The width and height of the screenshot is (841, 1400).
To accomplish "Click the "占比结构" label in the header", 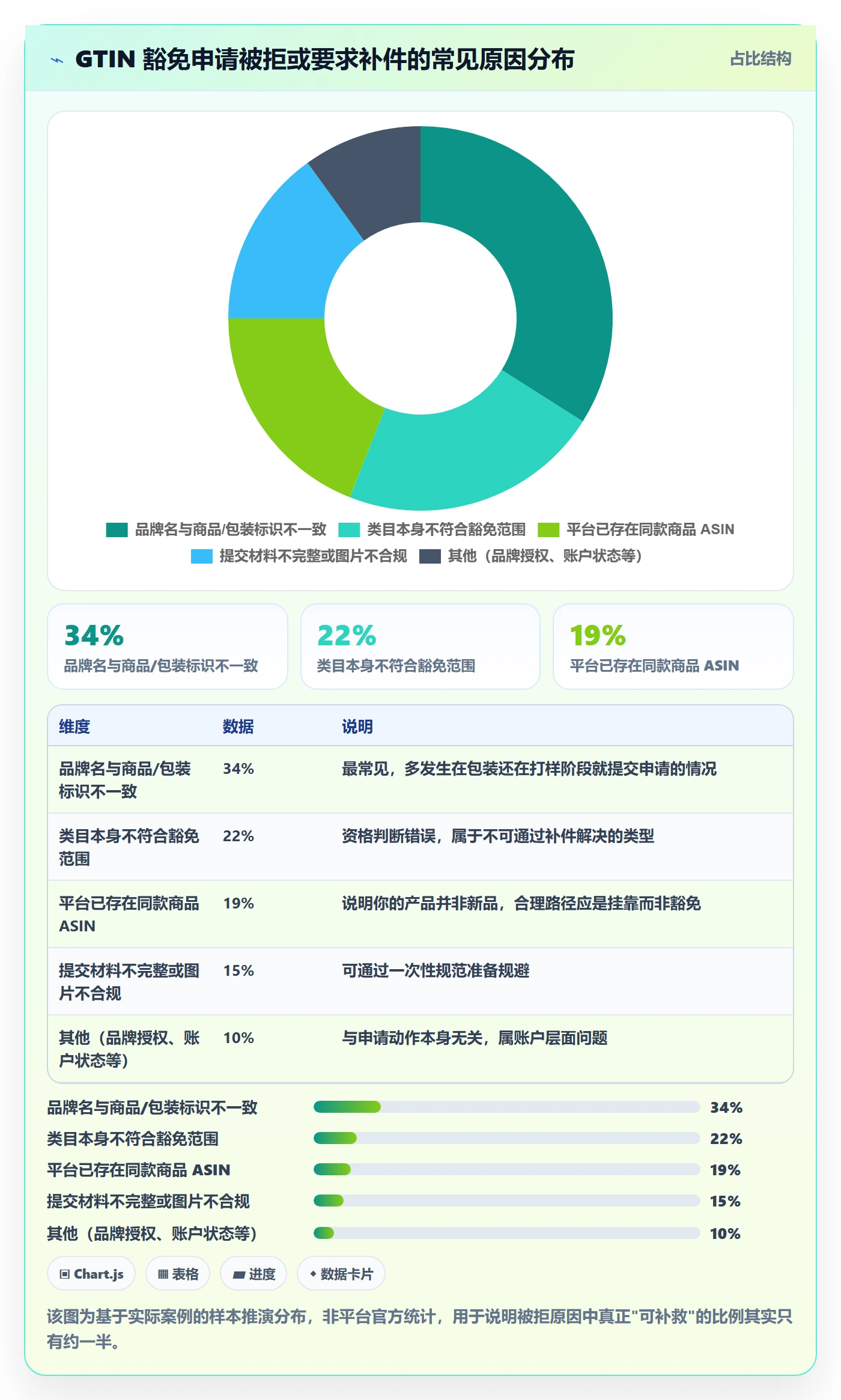I will pos(761,59).
